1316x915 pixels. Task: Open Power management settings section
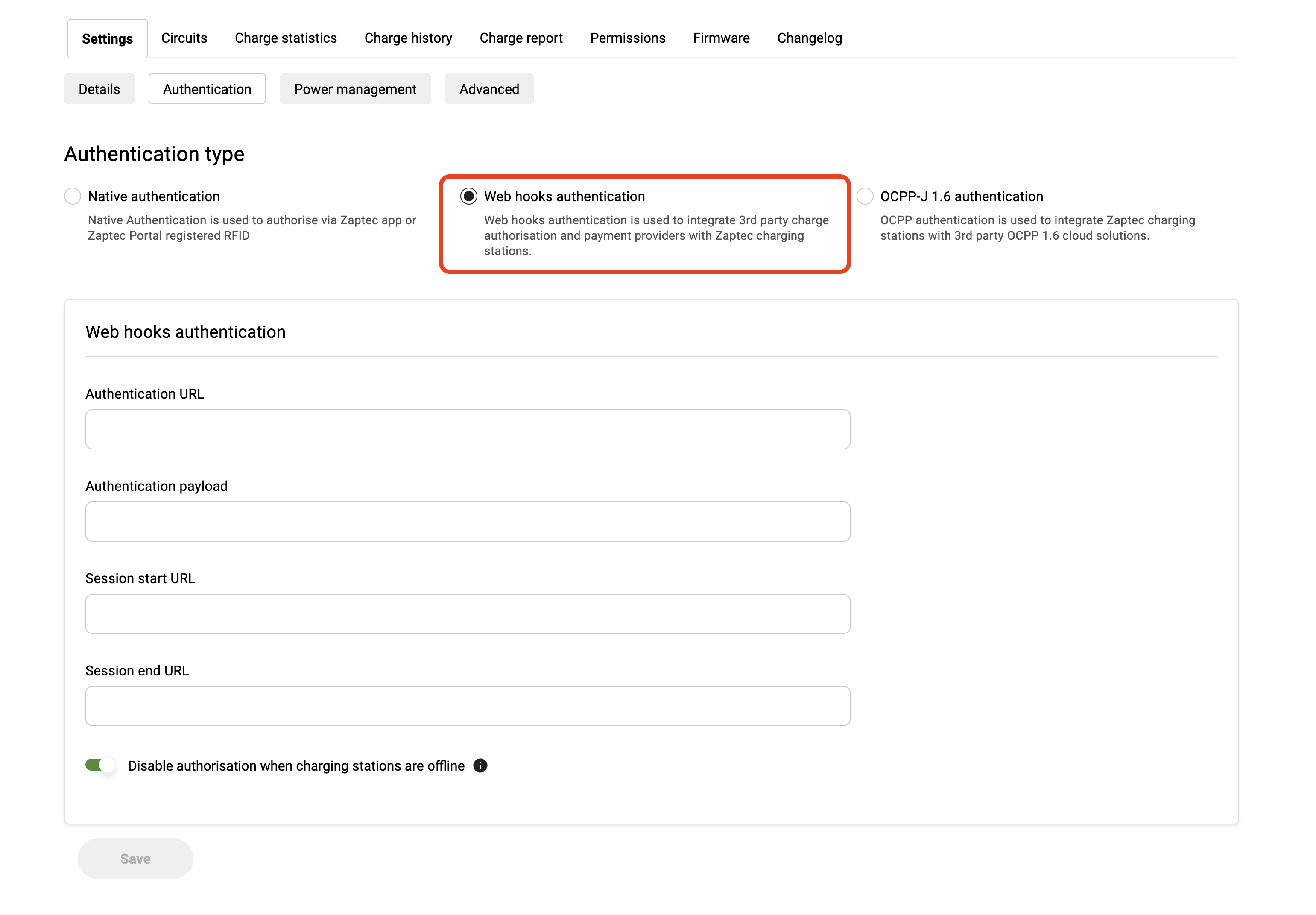coord(355,89)
